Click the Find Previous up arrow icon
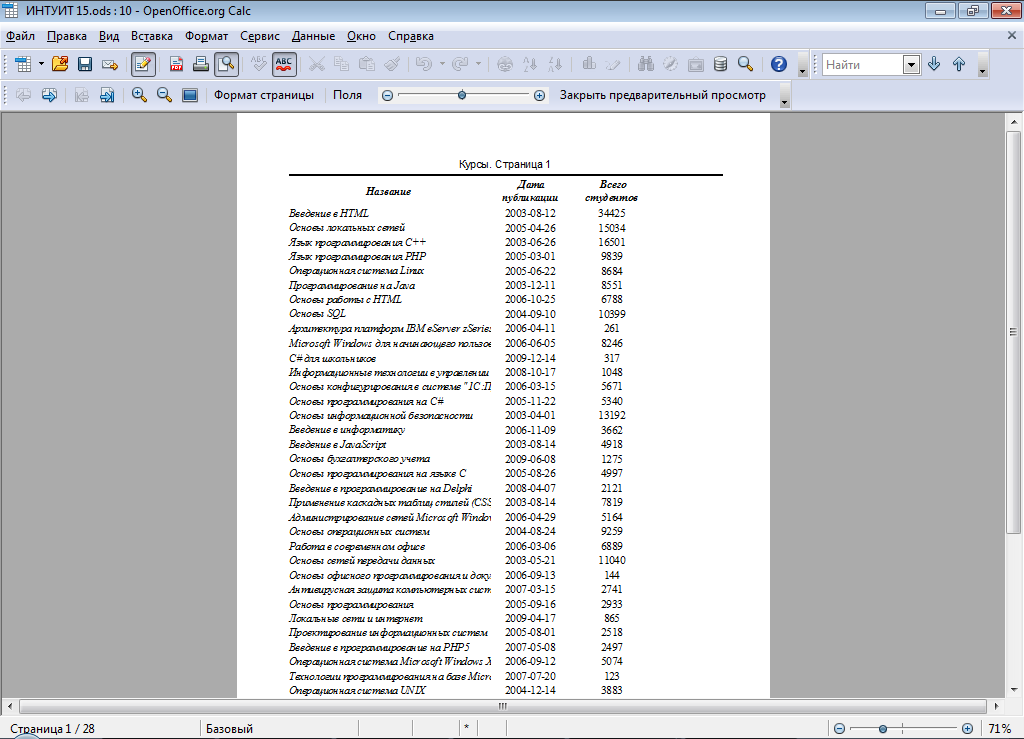The height and width of the screenshot is (739, 1024). 959,64
